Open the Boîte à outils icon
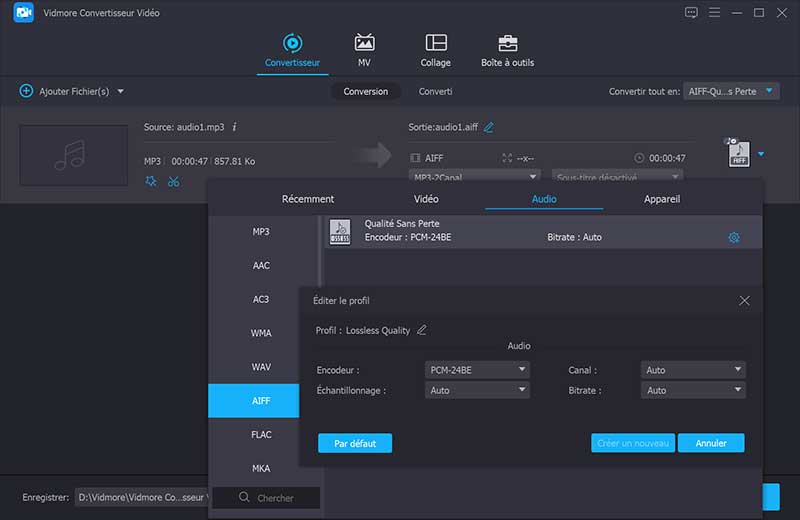The width and height of the screenshot is (800, 520). point(508,43)
